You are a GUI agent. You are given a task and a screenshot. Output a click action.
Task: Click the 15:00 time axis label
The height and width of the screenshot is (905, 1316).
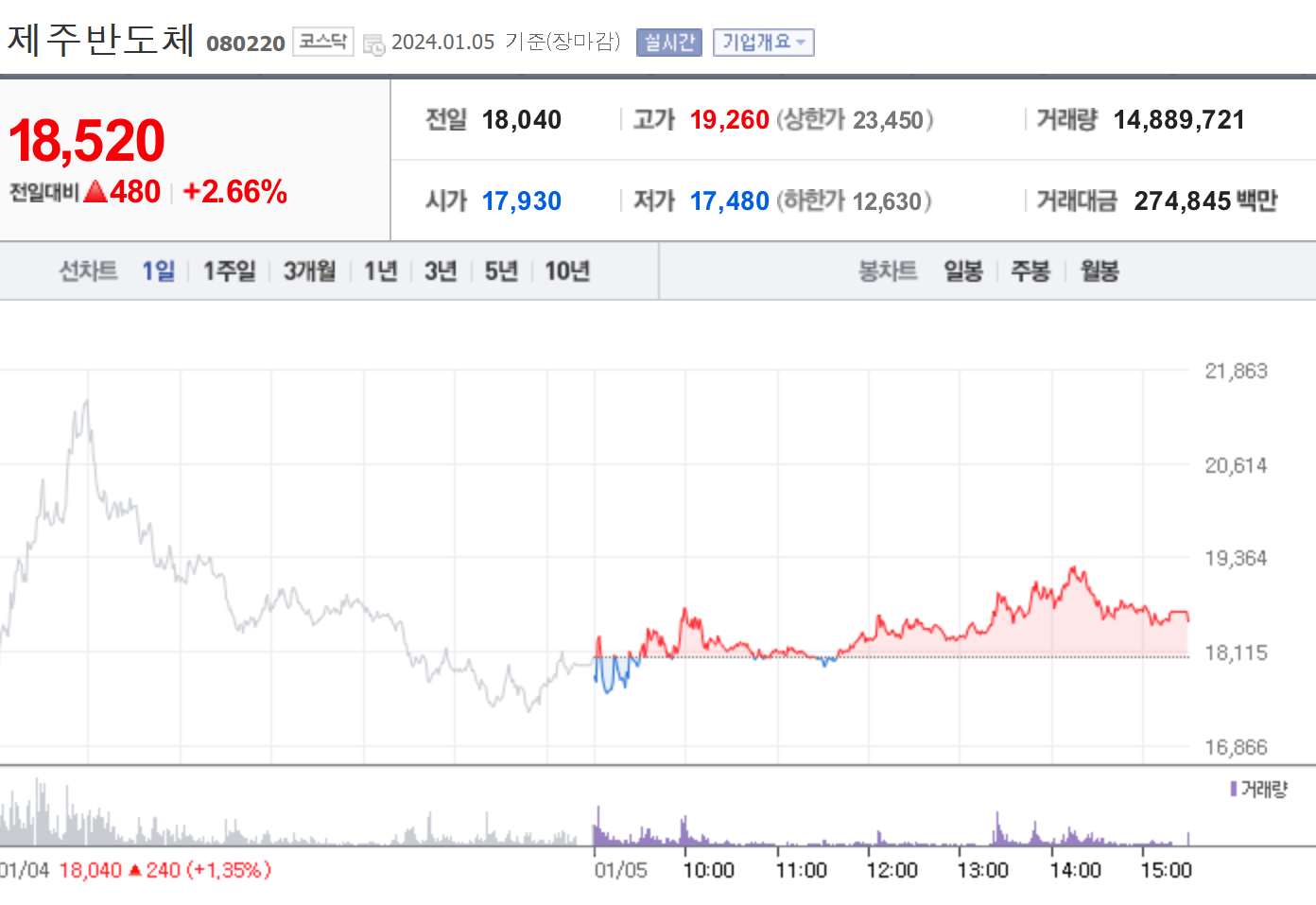1166,870
